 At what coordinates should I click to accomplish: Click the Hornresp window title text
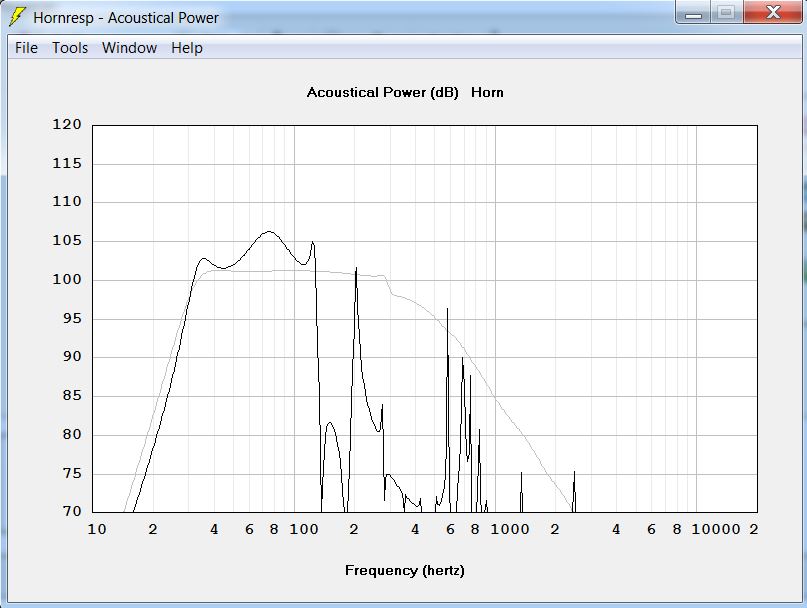[x=126, y=18]
